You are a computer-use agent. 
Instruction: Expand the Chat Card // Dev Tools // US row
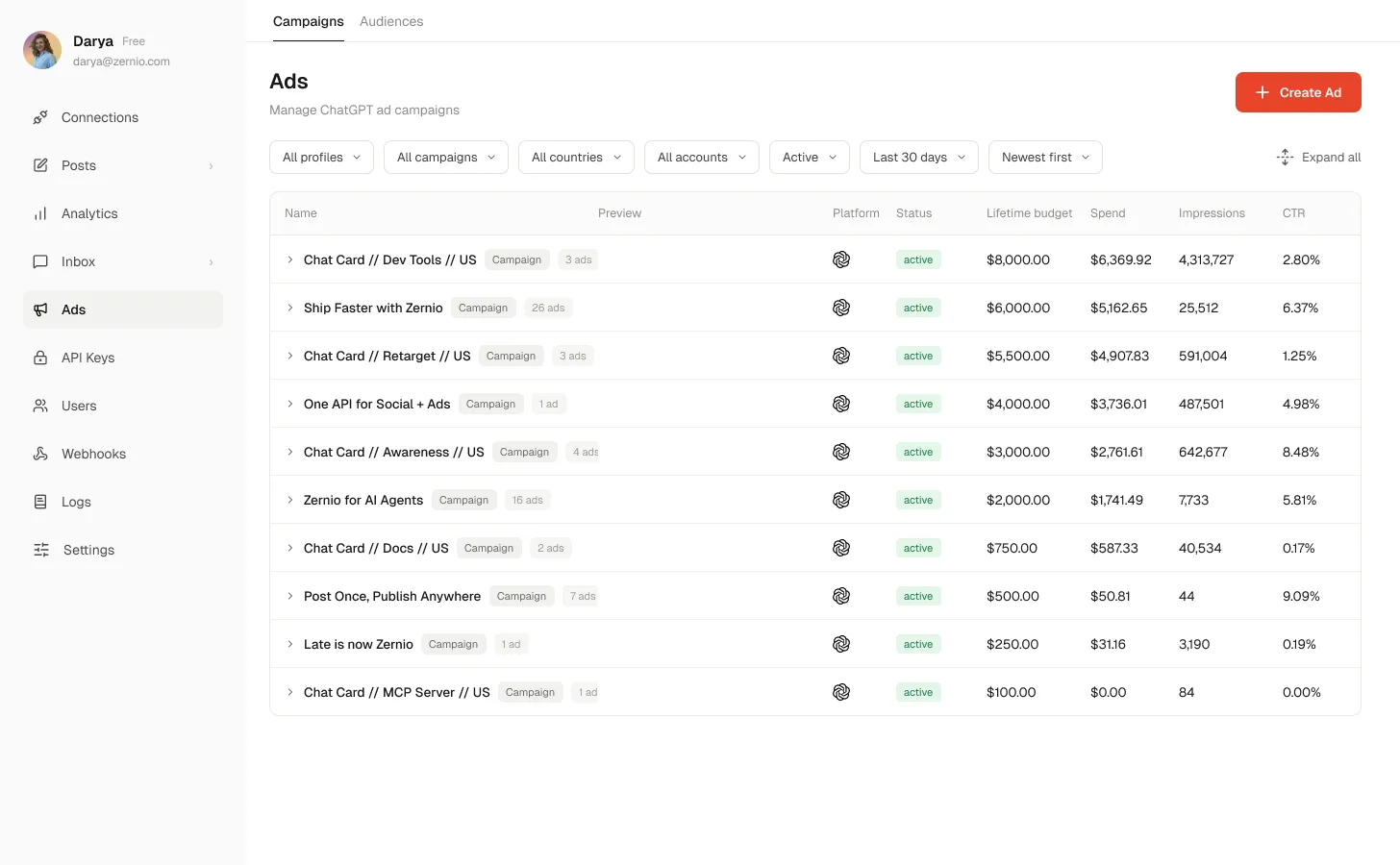click(x=289, y=259)
